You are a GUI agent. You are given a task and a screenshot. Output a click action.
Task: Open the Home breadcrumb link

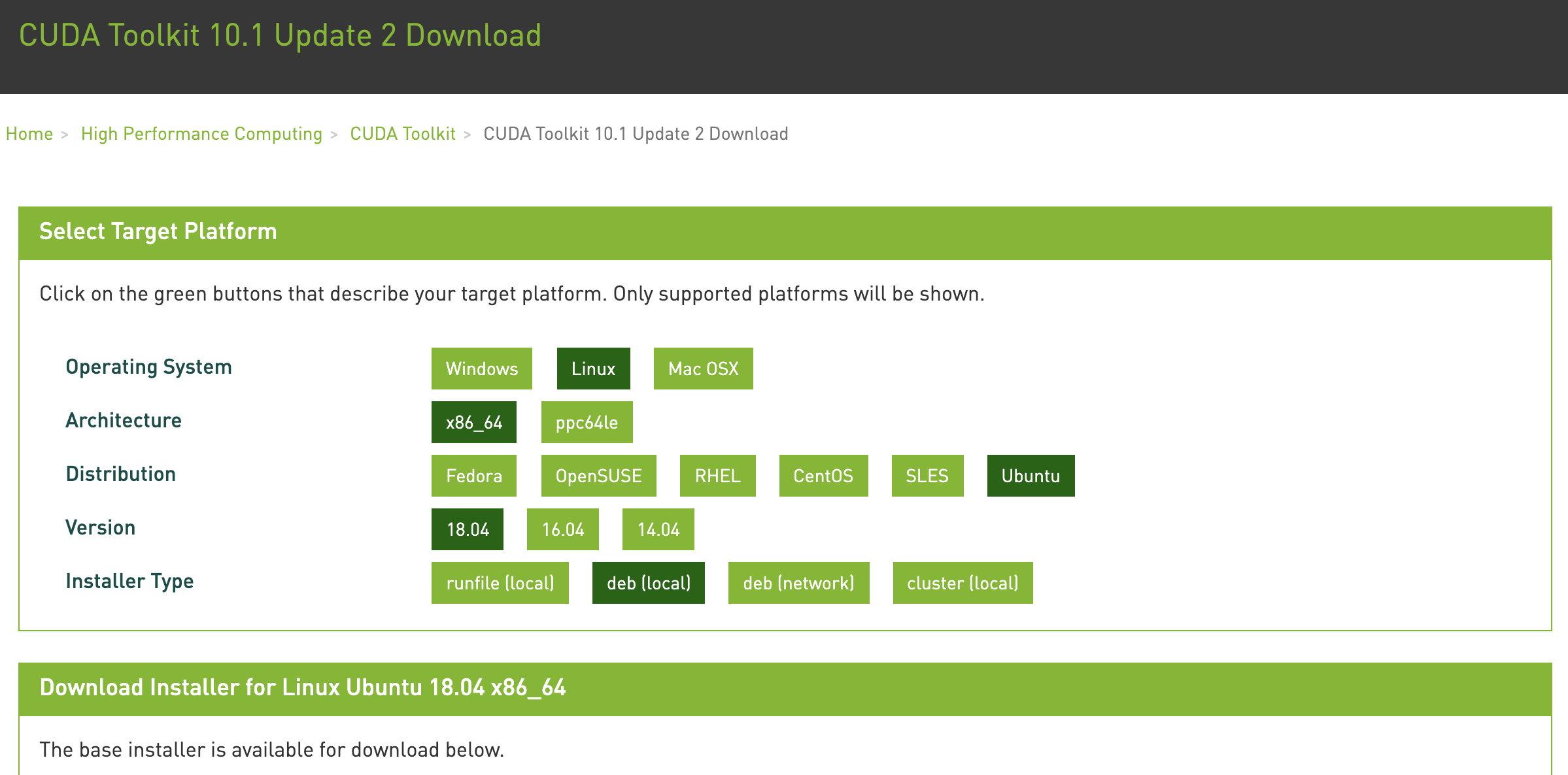[x=29, y=134]
